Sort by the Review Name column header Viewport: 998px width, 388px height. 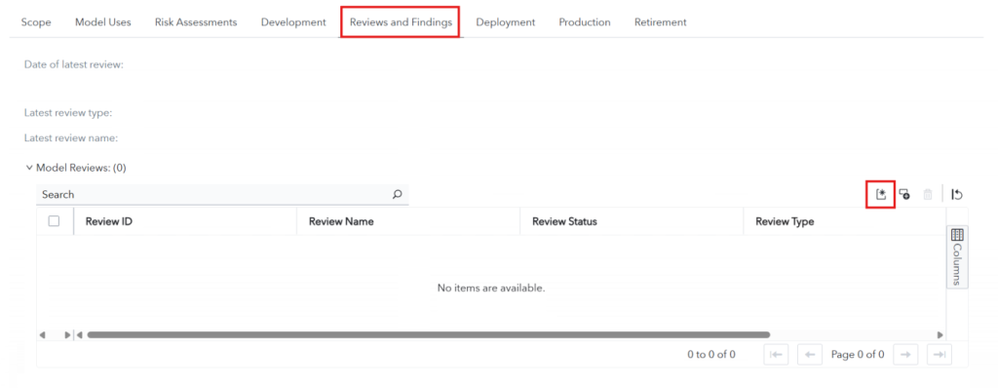pos(409,221)
